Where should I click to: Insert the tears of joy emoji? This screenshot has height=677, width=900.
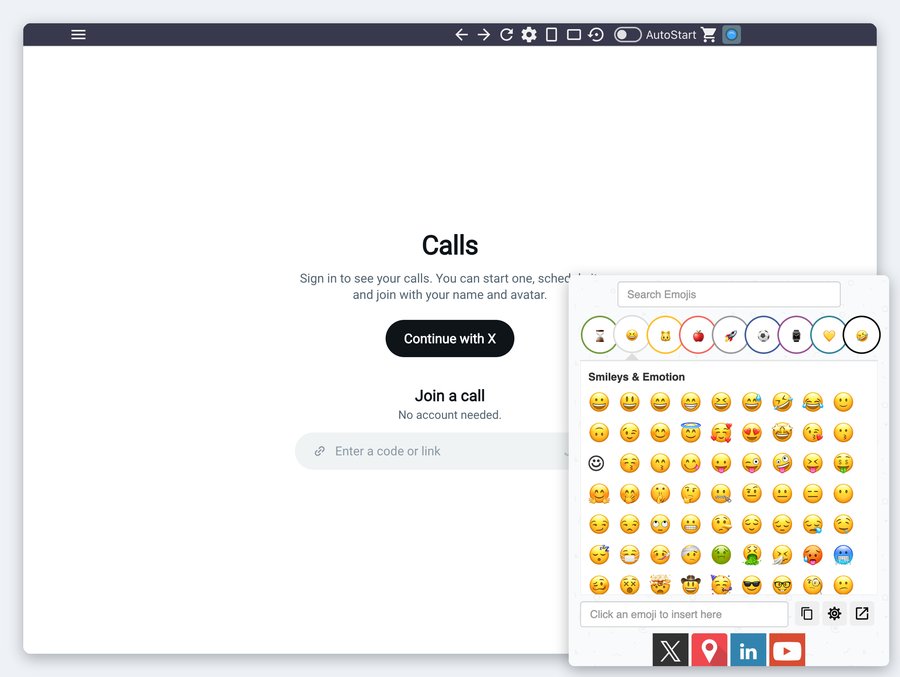(813, 402)
